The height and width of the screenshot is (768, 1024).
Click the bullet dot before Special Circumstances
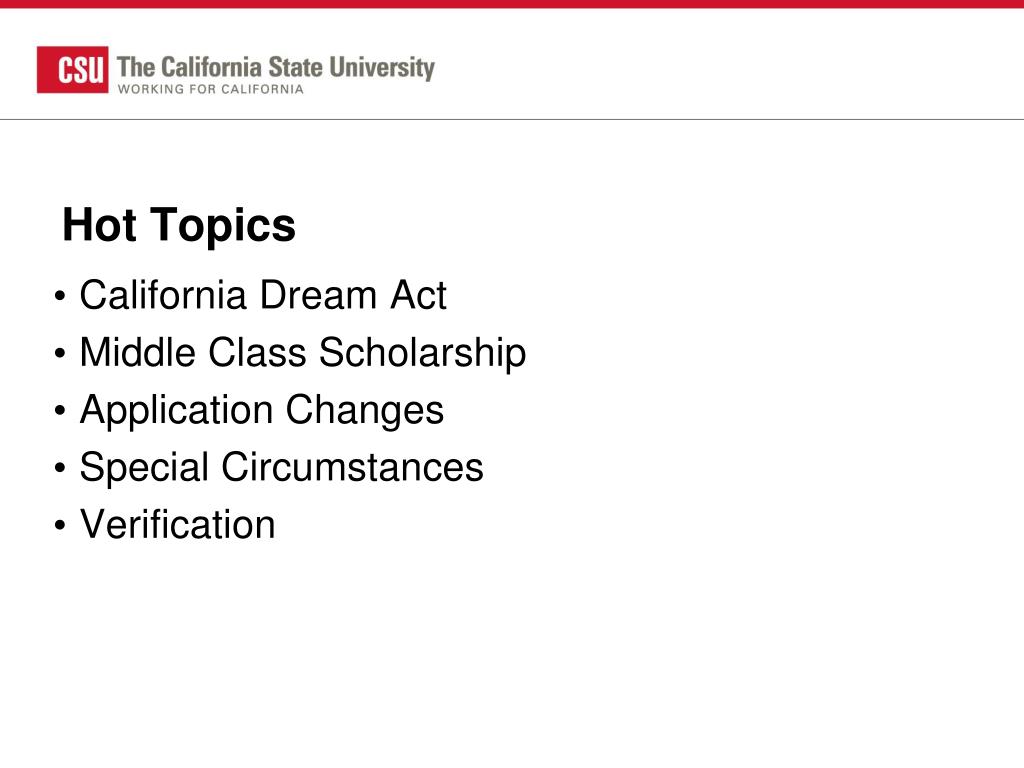pyautogui.click(x=60, y=468)
